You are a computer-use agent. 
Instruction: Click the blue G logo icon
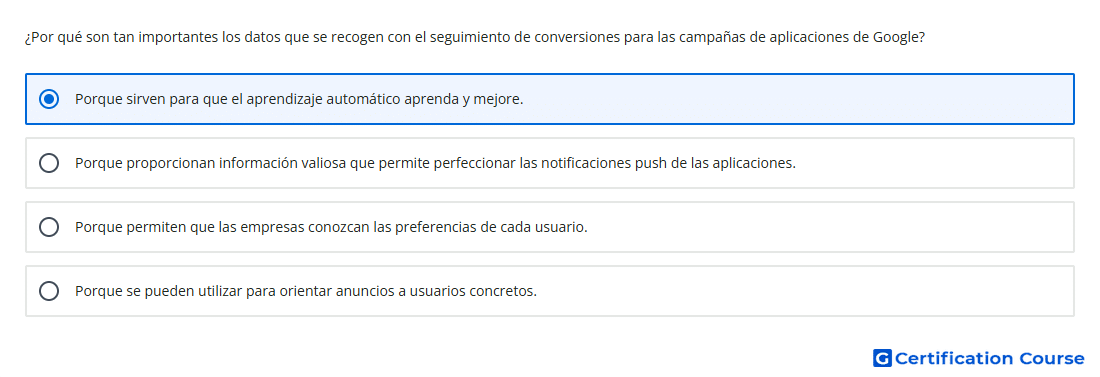click(x=882, y=359)
